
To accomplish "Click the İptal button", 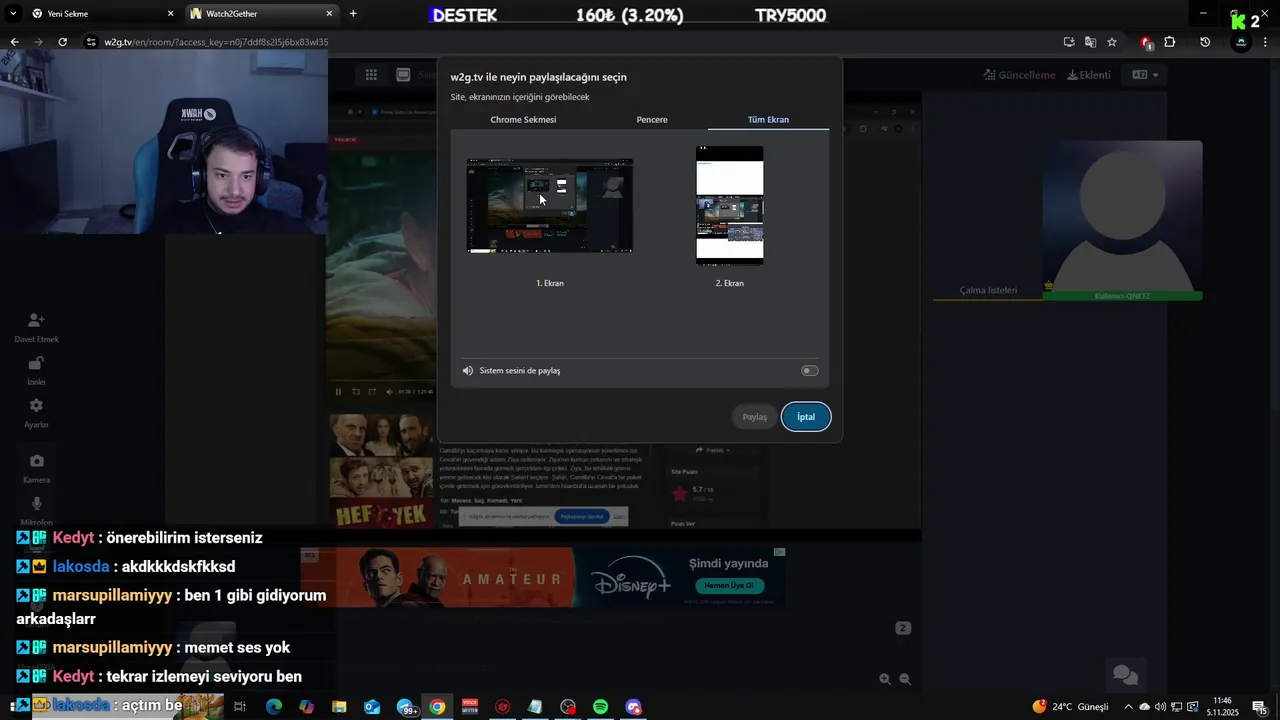I will [806, 417].
